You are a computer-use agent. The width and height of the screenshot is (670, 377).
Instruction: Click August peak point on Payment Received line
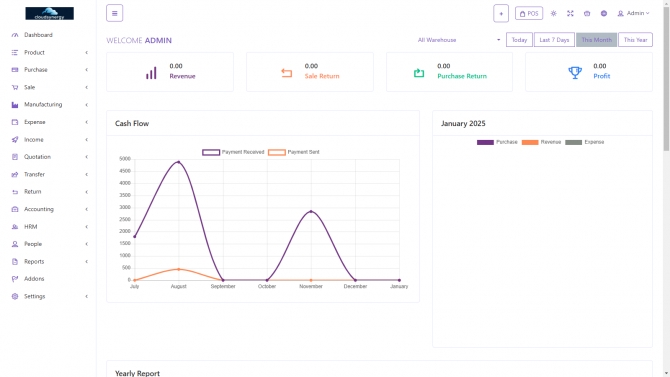179,162
